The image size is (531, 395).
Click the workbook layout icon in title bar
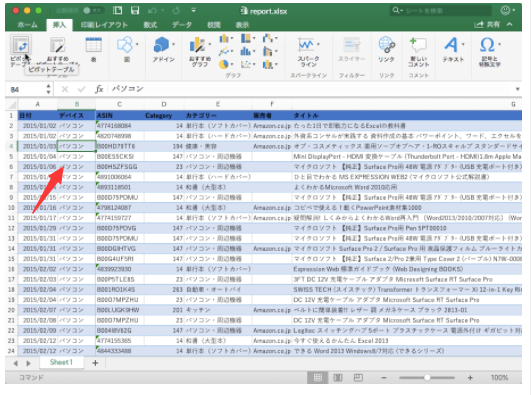click(118, 11)
